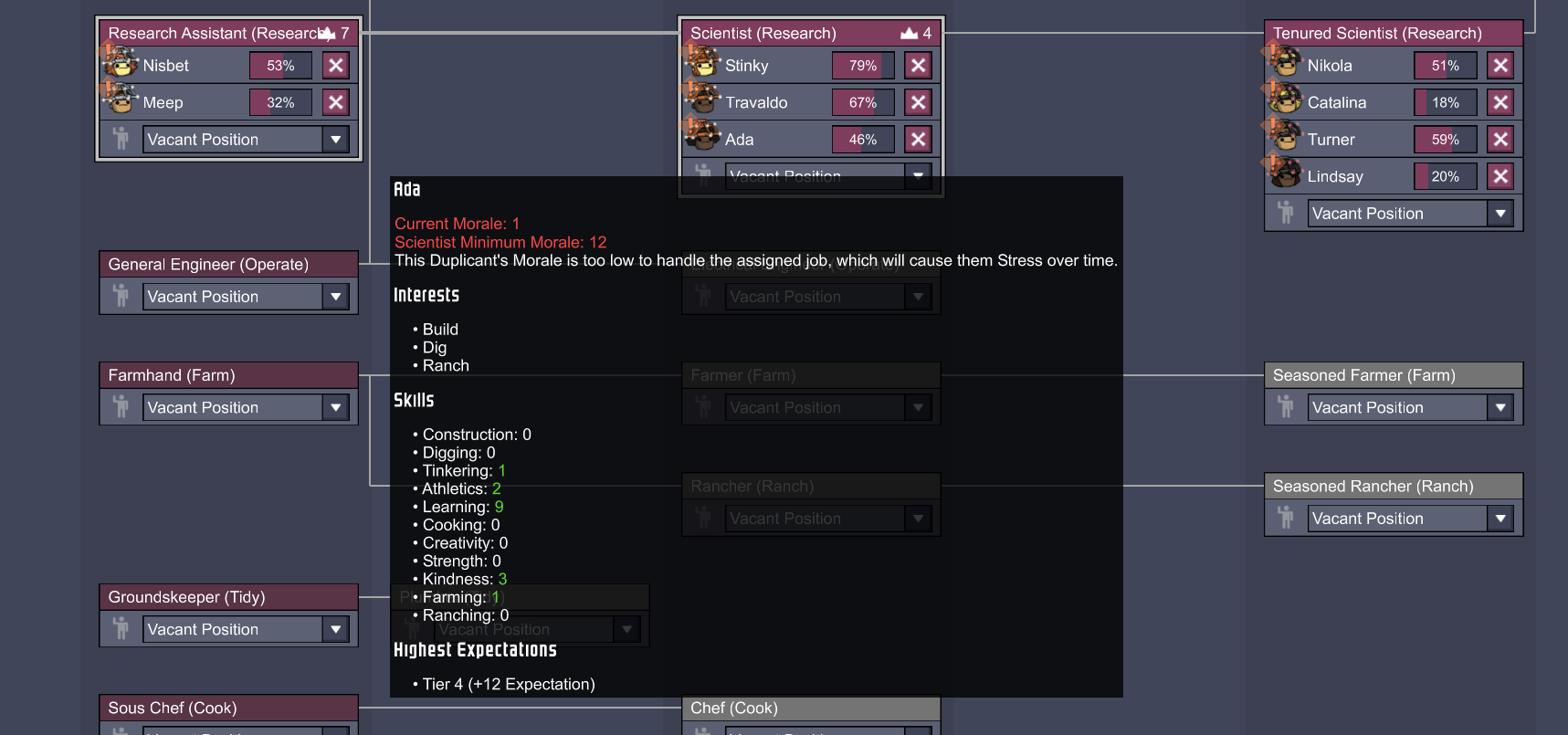Image resolution: width=1568 pixels, height=735 pixels.
Task: Select Stinky's duplicant portrait
Action: pos(702,63)
